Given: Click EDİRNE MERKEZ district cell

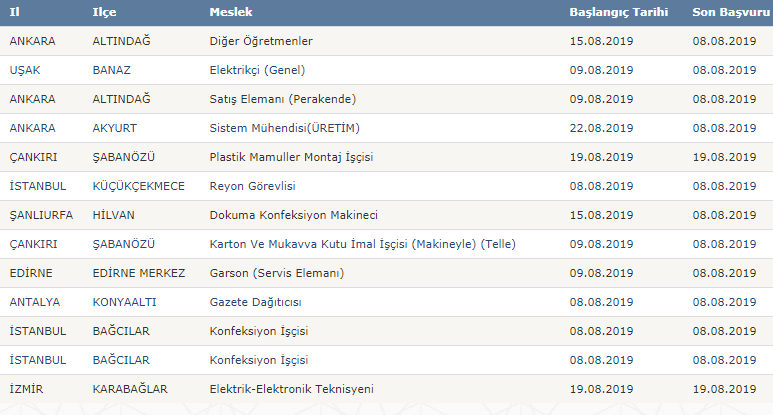Looking at the screenshot, I should pyautogui.click(x=139, y=273).
